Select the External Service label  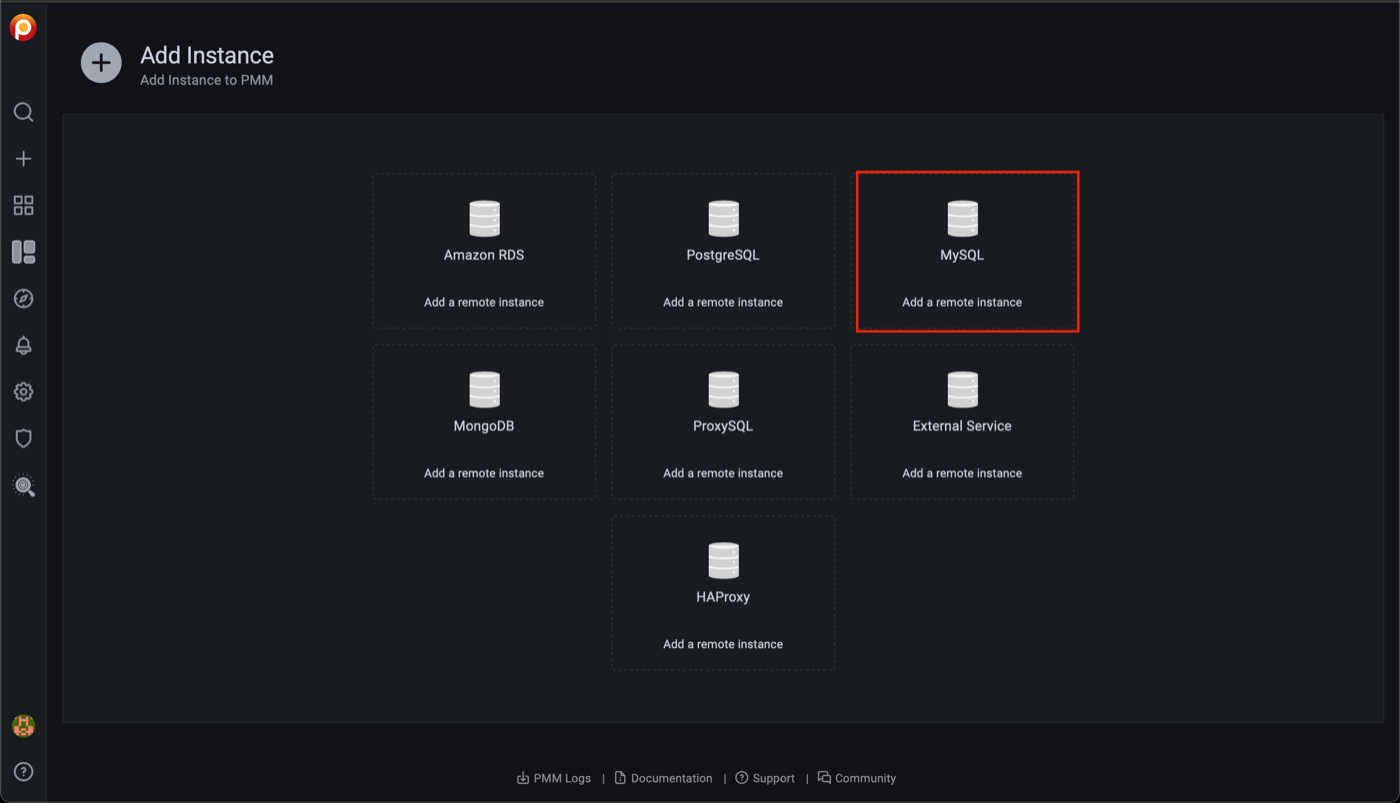962,426
